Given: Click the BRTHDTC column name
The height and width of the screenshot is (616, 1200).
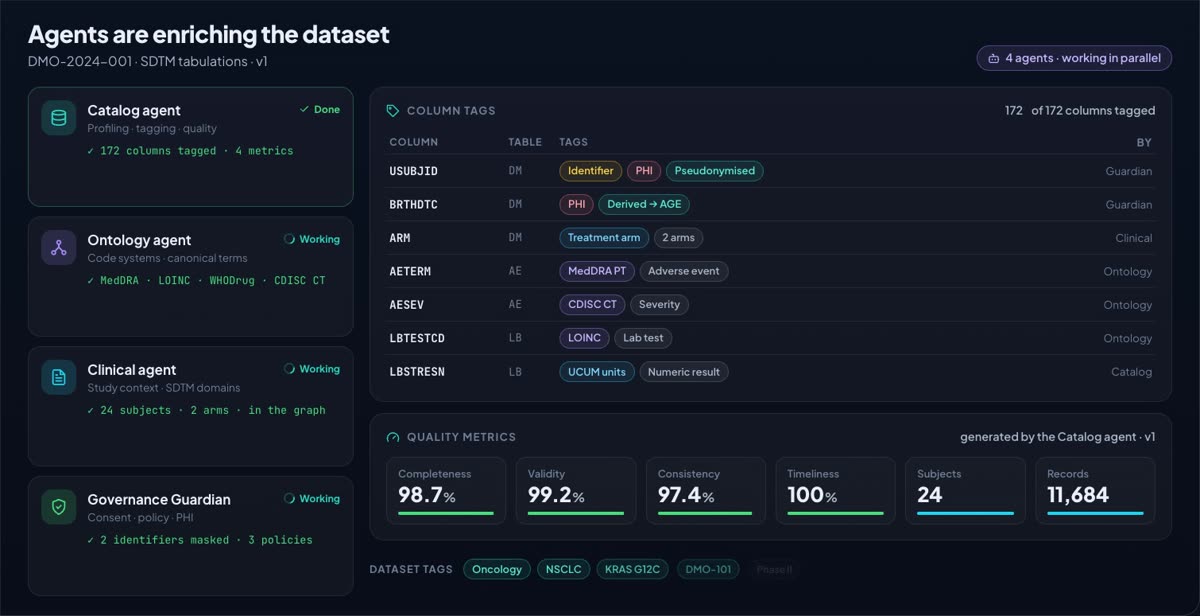Looking at the screenshot, I should 413,204.
